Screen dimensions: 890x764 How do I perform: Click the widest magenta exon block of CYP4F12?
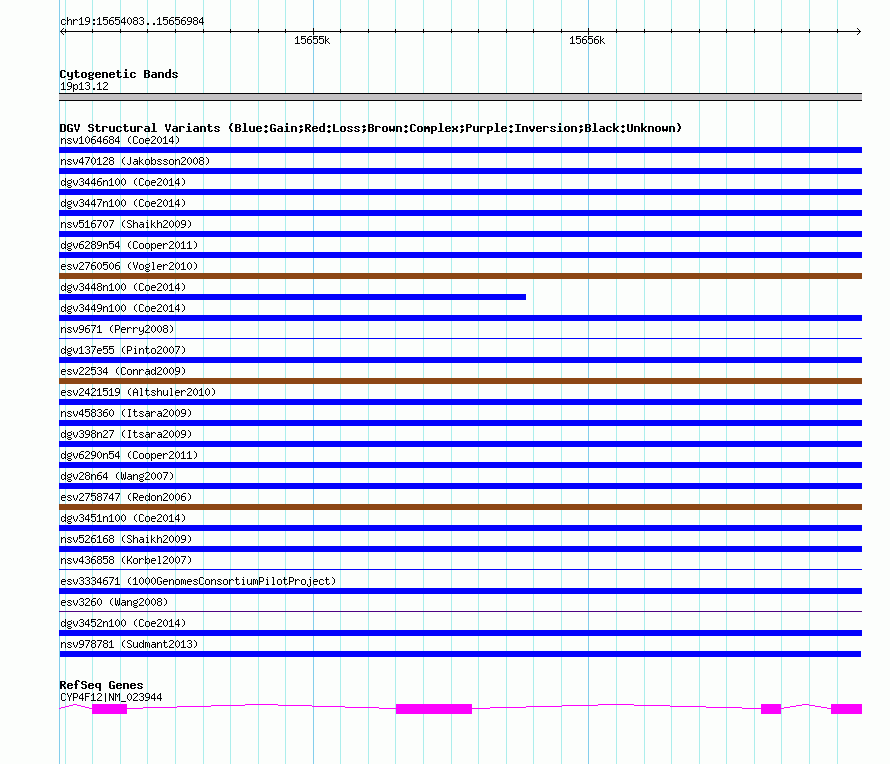tap(434, 709)
